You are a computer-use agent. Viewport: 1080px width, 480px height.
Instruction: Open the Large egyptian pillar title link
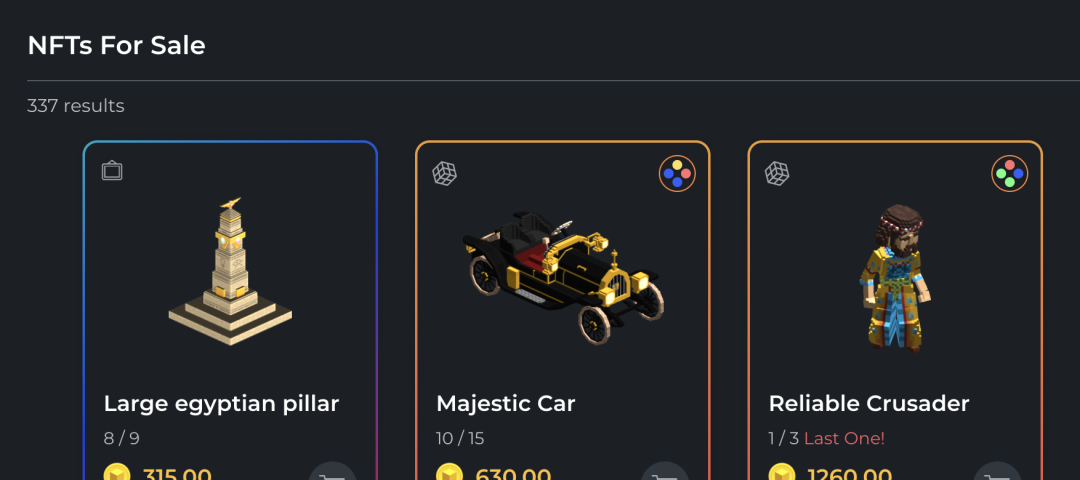[221, 404]
